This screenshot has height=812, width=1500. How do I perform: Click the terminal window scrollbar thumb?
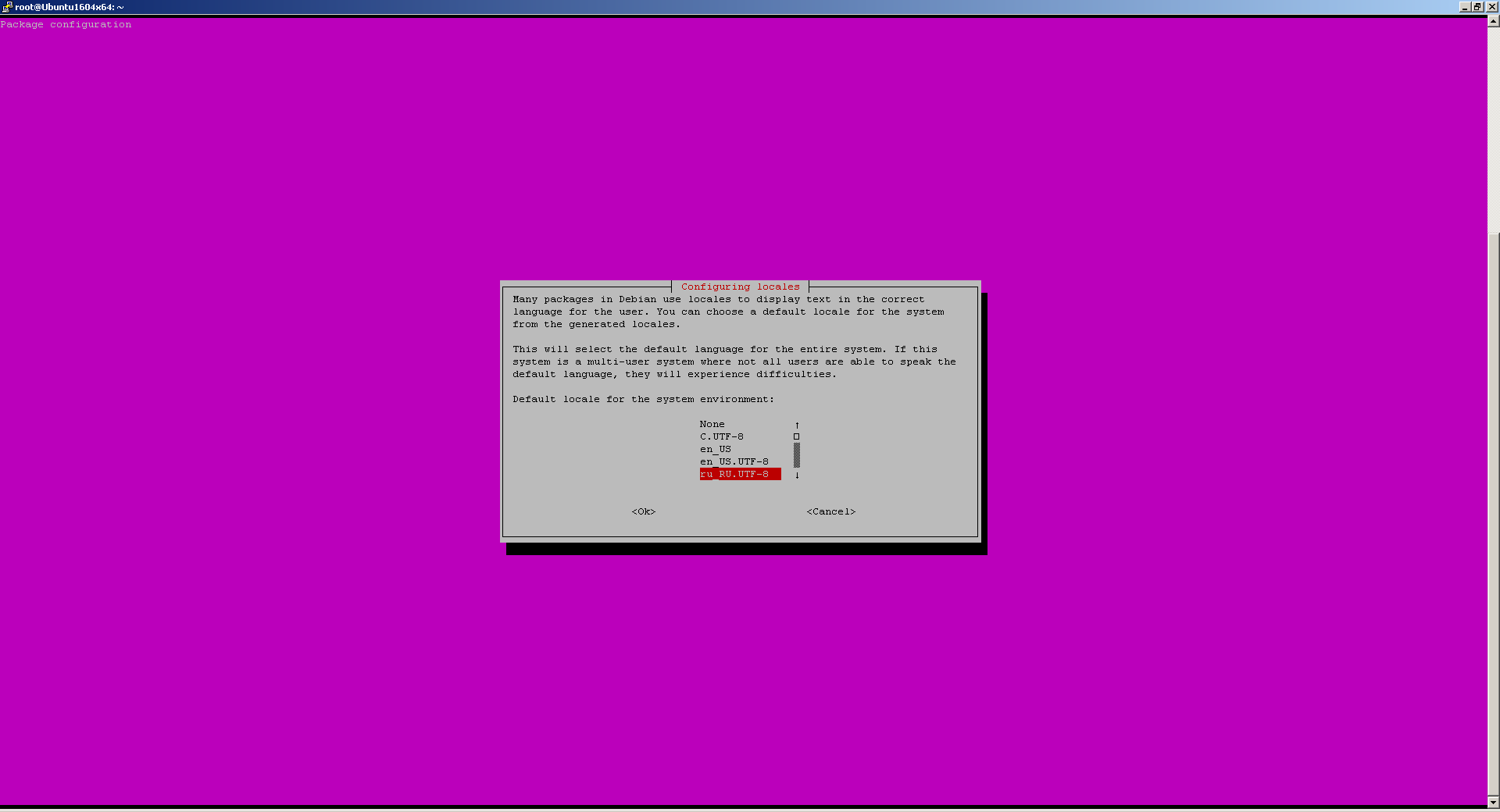point(1493,515)
